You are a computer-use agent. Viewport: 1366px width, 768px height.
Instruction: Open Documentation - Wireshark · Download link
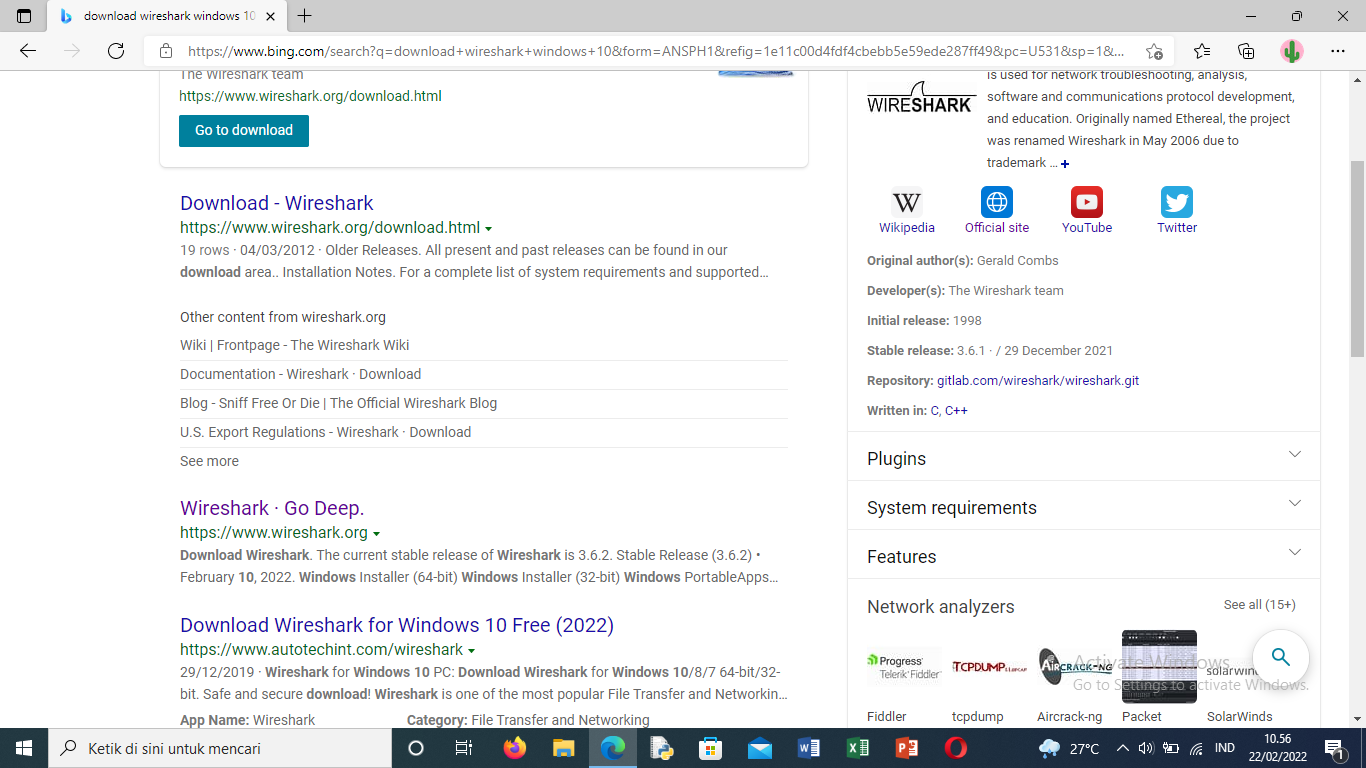pyautogui.click(x=300, y=374)
